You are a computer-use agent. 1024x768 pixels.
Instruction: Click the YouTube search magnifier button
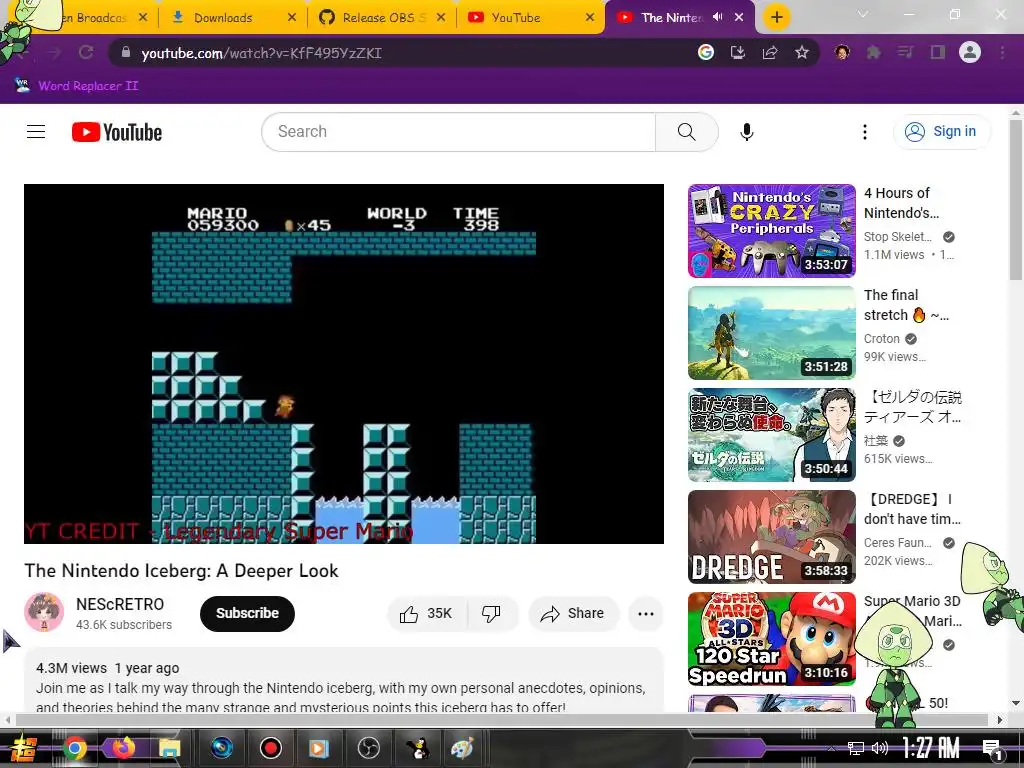pos(686,132)
